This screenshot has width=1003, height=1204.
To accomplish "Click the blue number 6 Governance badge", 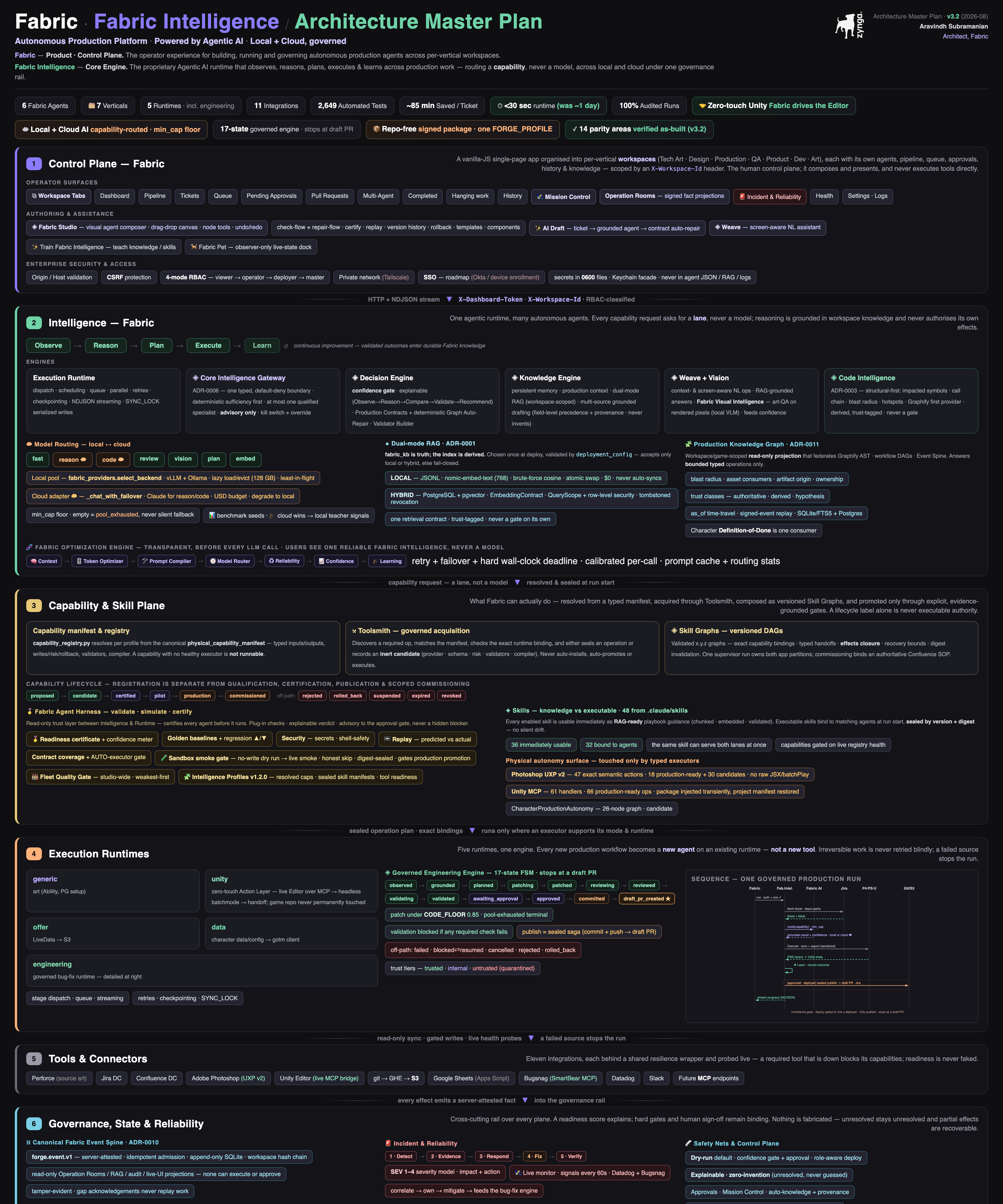I will (34, 1124).
